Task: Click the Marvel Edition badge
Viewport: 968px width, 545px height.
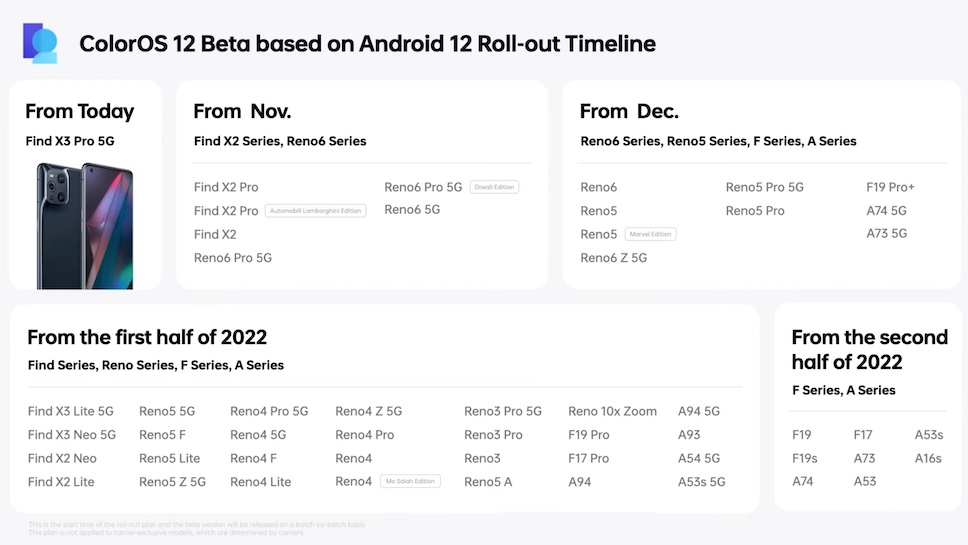Action: (650, 234)
